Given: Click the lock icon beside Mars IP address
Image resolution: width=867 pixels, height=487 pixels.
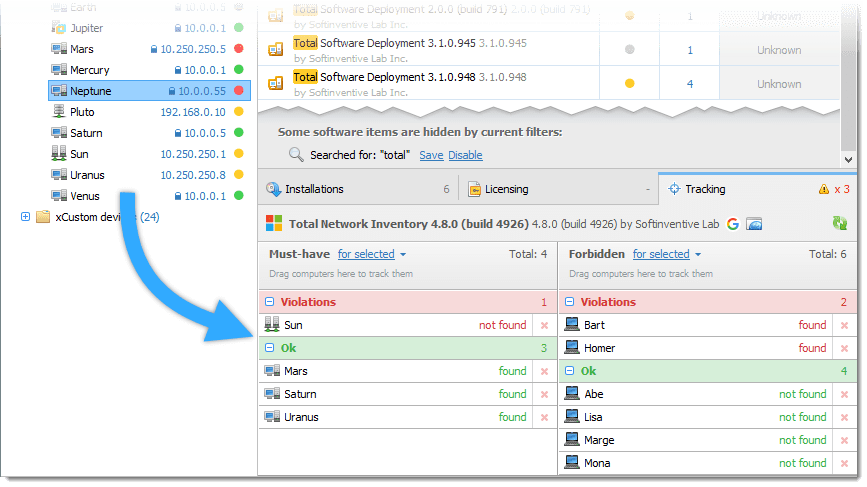Looking at the screenshot, I should coord(154,49).
